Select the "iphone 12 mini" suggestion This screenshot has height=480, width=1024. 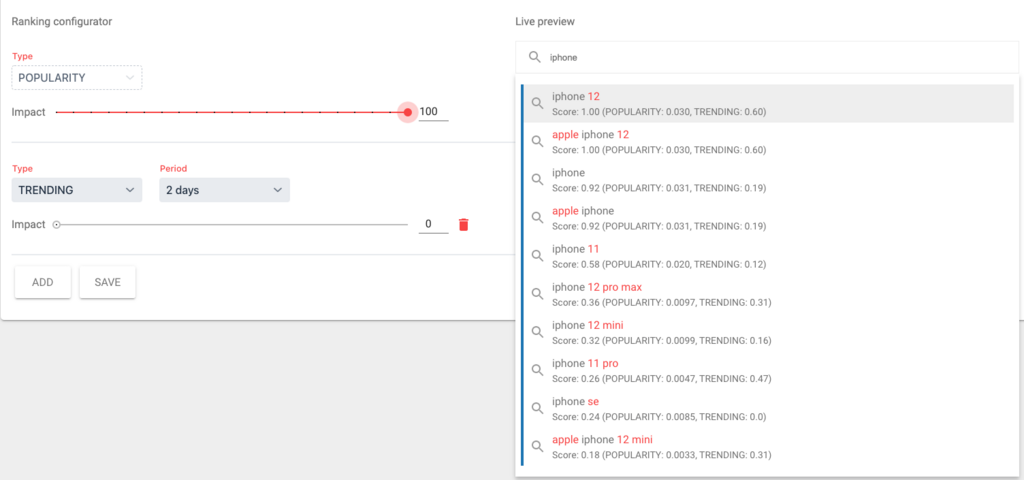coord(769,332)
